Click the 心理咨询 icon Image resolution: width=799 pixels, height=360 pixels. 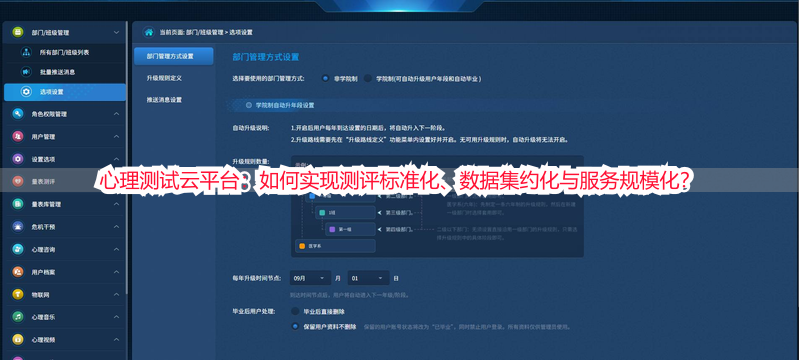pos(18,249)
